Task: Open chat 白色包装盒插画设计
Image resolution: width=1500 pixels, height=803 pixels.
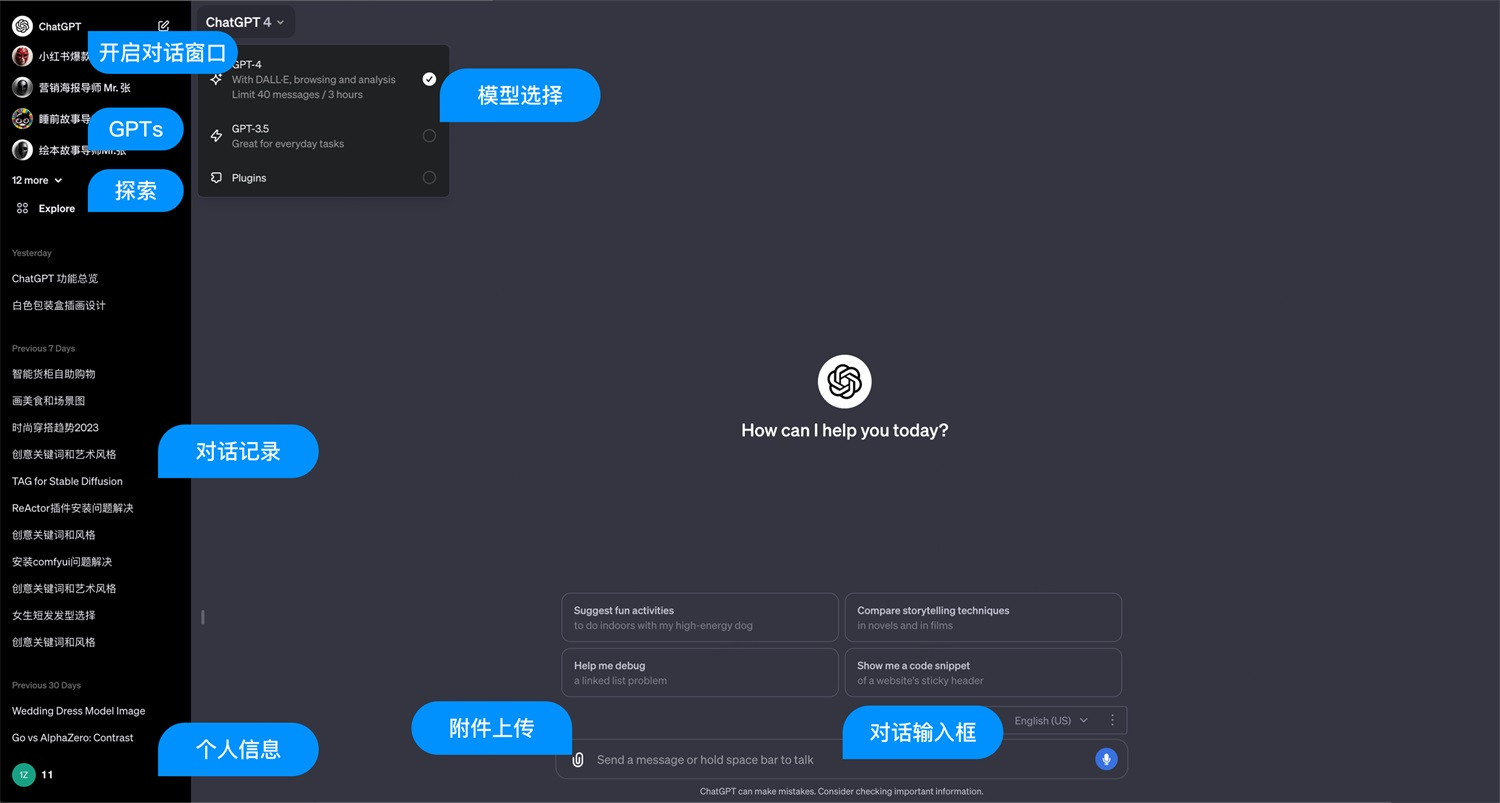Action: tap(59, 306)
